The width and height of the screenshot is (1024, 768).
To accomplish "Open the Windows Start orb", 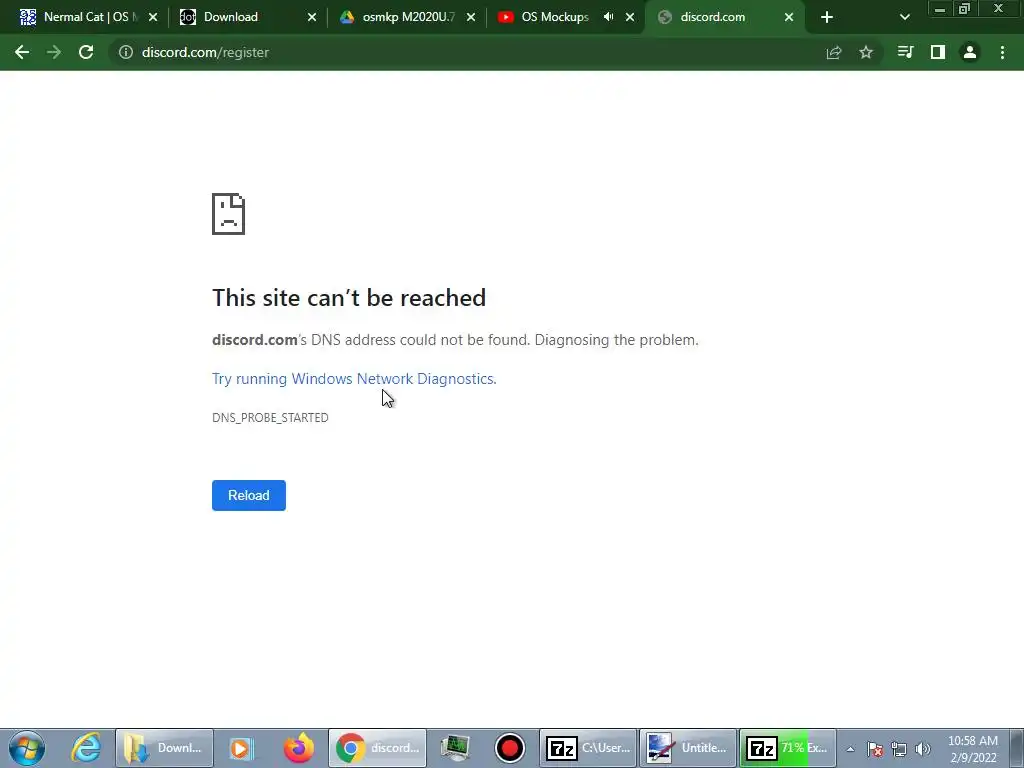I will coord(27,748).
